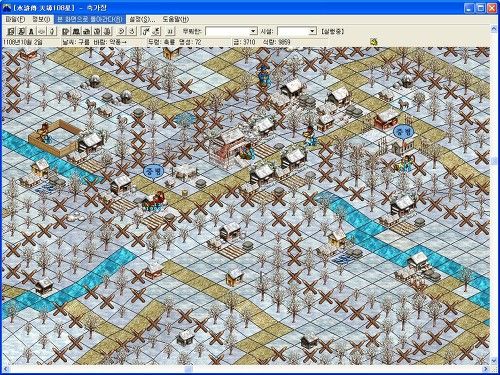This screenshot has width=500, height=375.
Task: Click inside the 무뢰한 combo box field
Action: pos(228,31)
